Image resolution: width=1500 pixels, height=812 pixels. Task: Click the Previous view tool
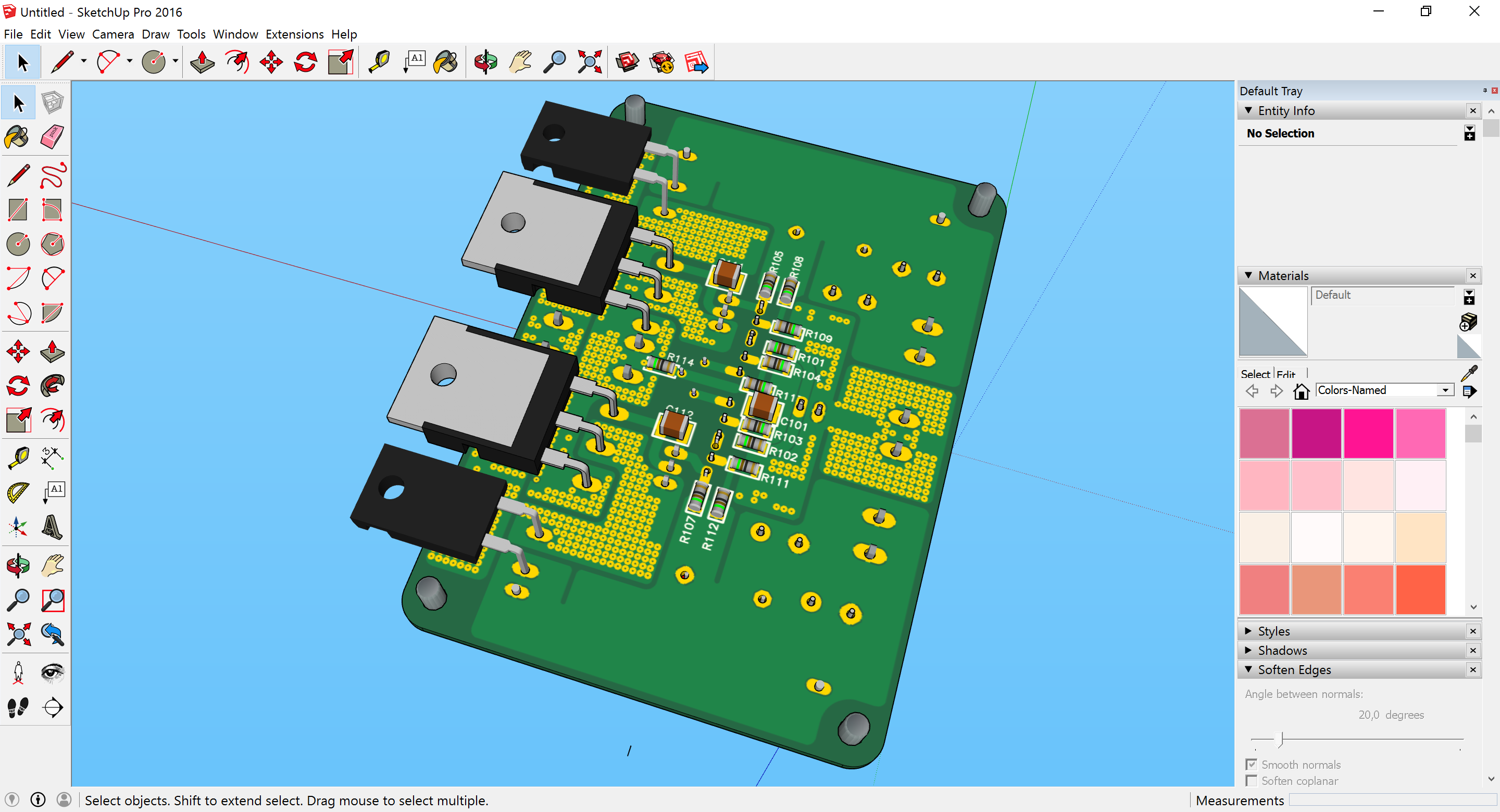pos(53,634)
